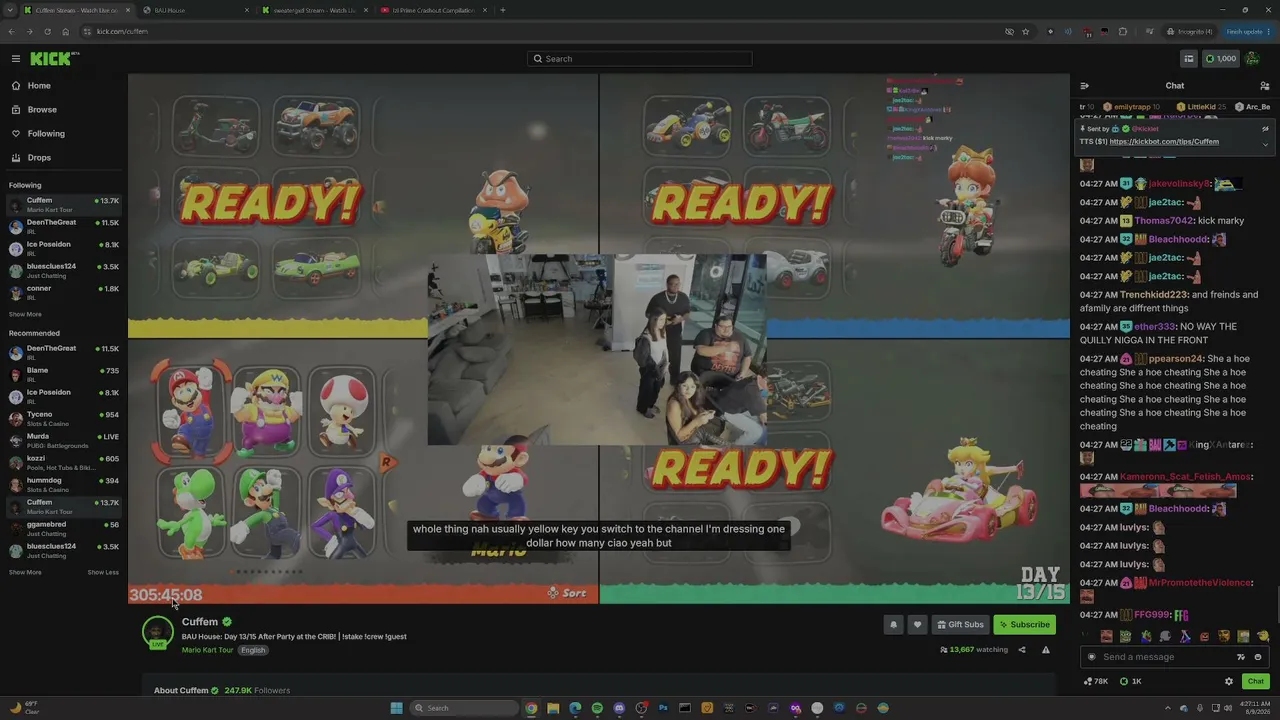Follow channel with heart button
Screen dimensions: 1280x720
(x=917, y=625)
